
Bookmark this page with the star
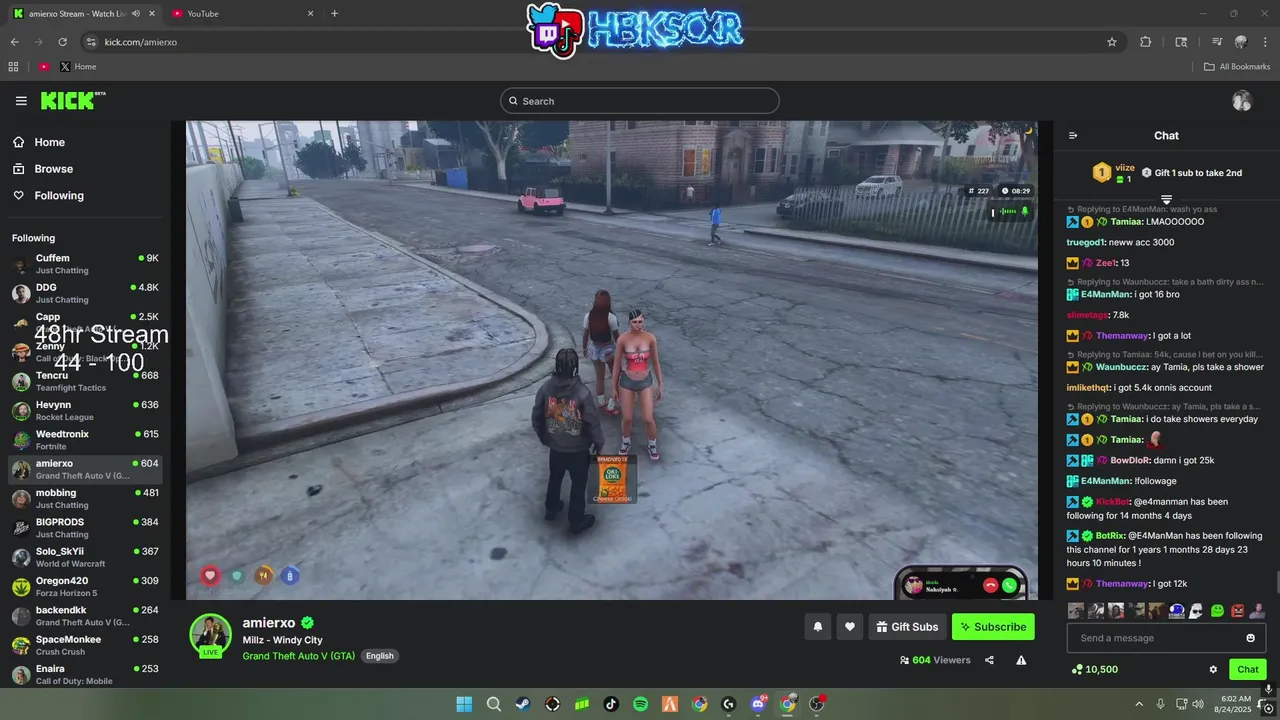coord(1112,42)
